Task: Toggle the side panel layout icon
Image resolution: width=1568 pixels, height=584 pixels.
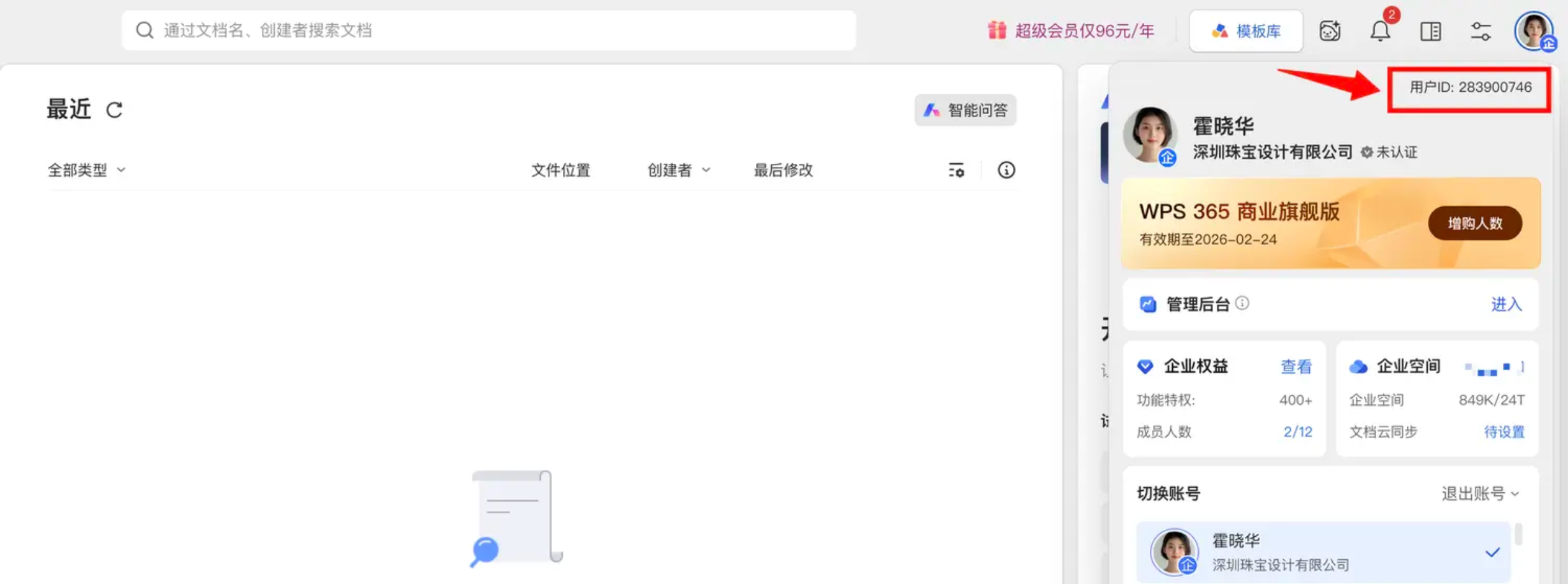Action: tap(1430, 31)
